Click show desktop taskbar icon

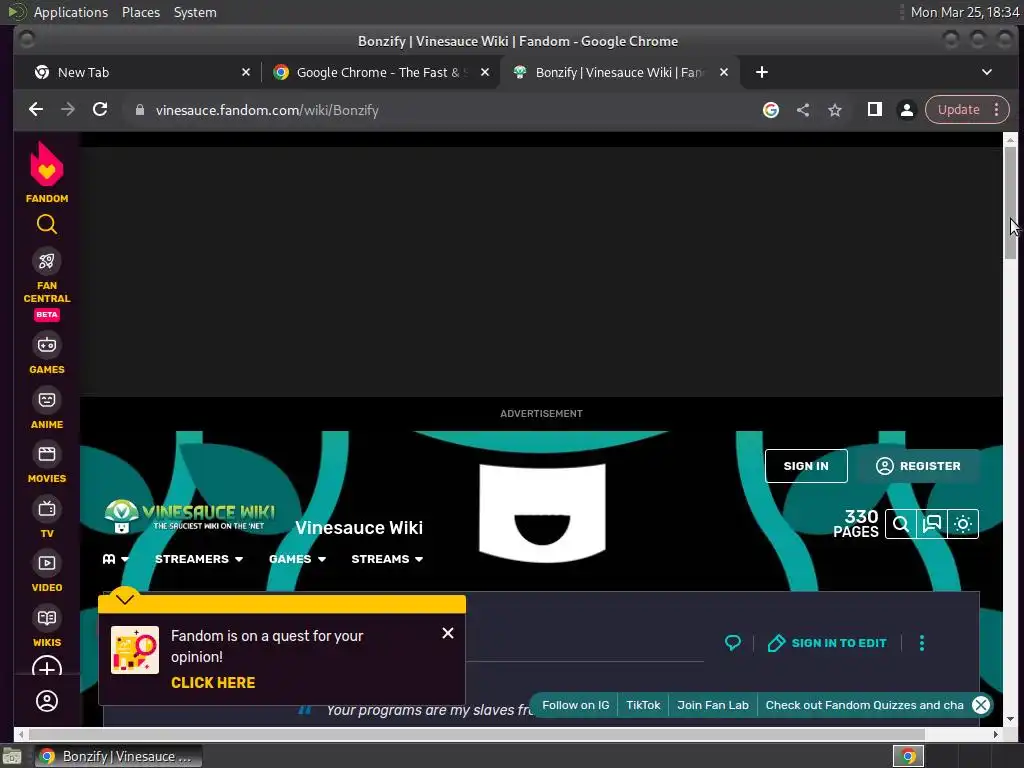click(x=12, y=756)
